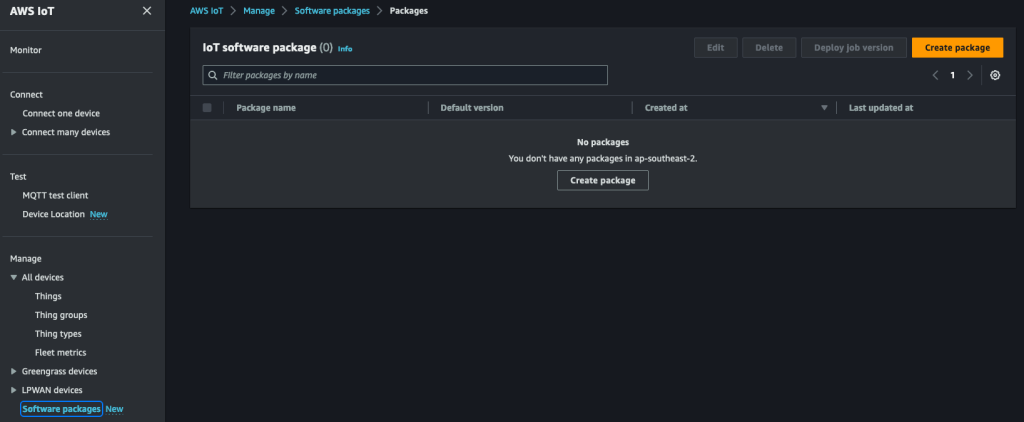The width and height of the screenshot is (1024, 422).
Task: Open MQTT test client
Action: (x=55, y=195)
